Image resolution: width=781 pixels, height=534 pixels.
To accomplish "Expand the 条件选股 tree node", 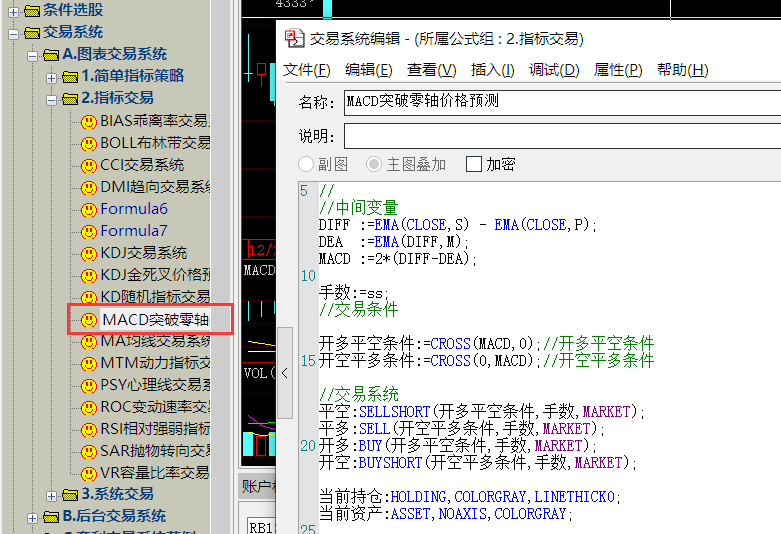I will [13, 11].
